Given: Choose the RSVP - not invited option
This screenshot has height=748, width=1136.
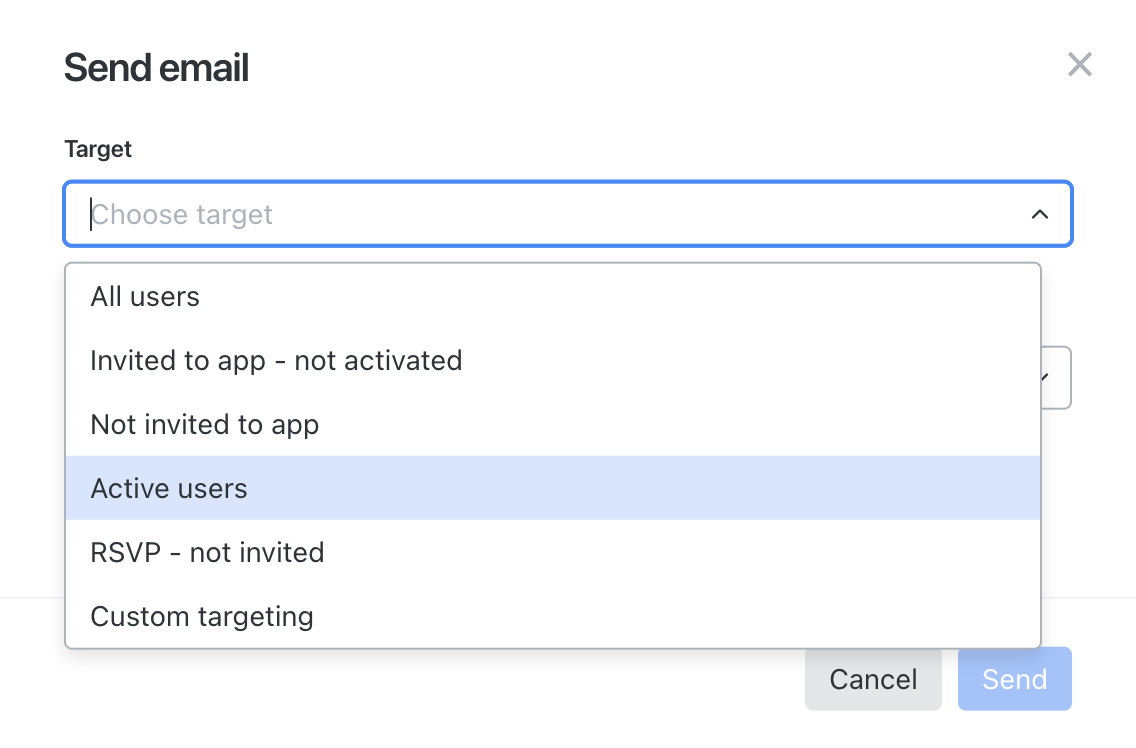Looking at the screenshot, I should 553,552.
